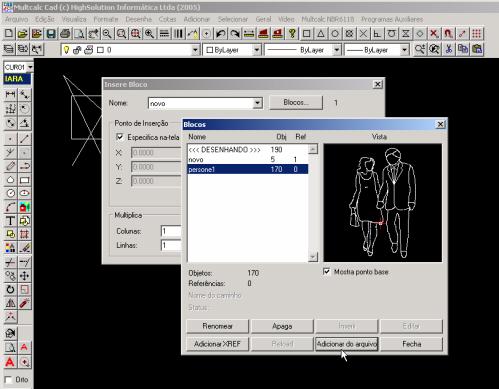Open the second ByLayer lineweight dropdown
This screenshot has width=499, height=389.
pos(404,50)
